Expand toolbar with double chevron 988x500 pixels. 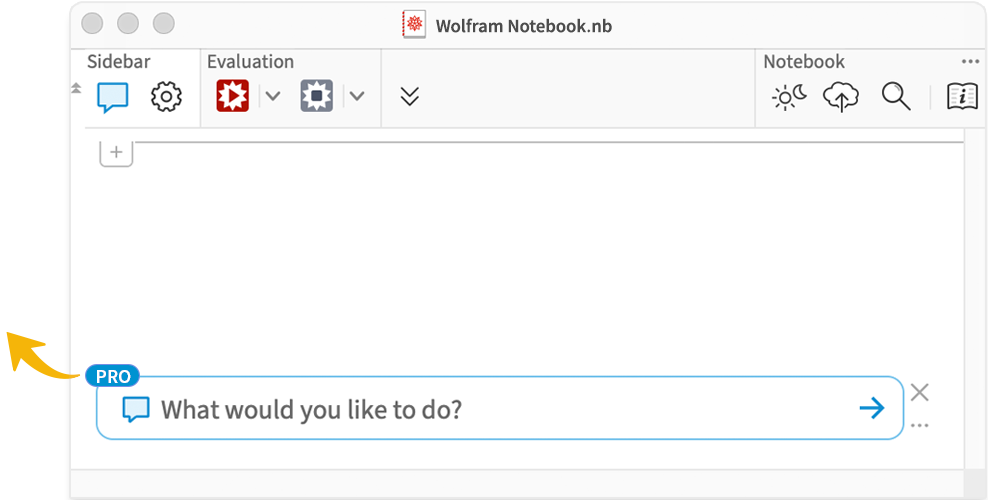[410, 96]
